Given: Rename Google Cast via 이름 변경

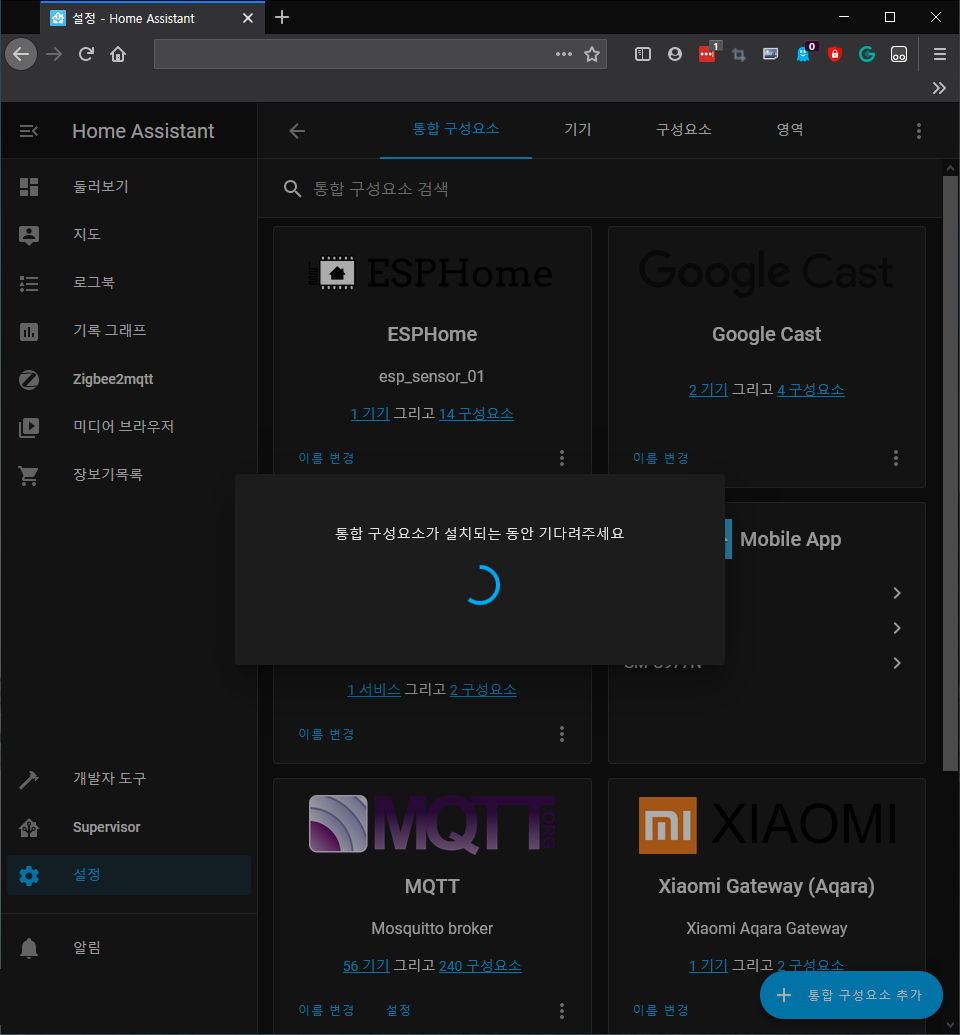Looking at the screenshot, I should click(660, 458).
